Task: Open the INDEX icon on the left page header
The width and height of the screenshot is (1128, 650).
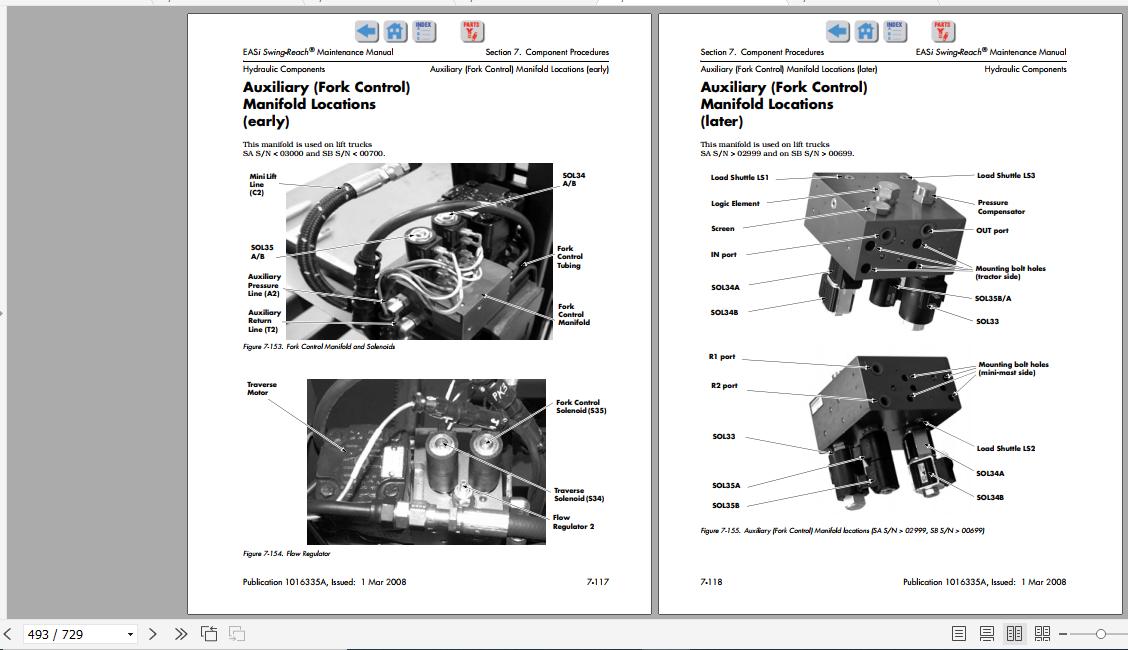Action: [423, 31]
